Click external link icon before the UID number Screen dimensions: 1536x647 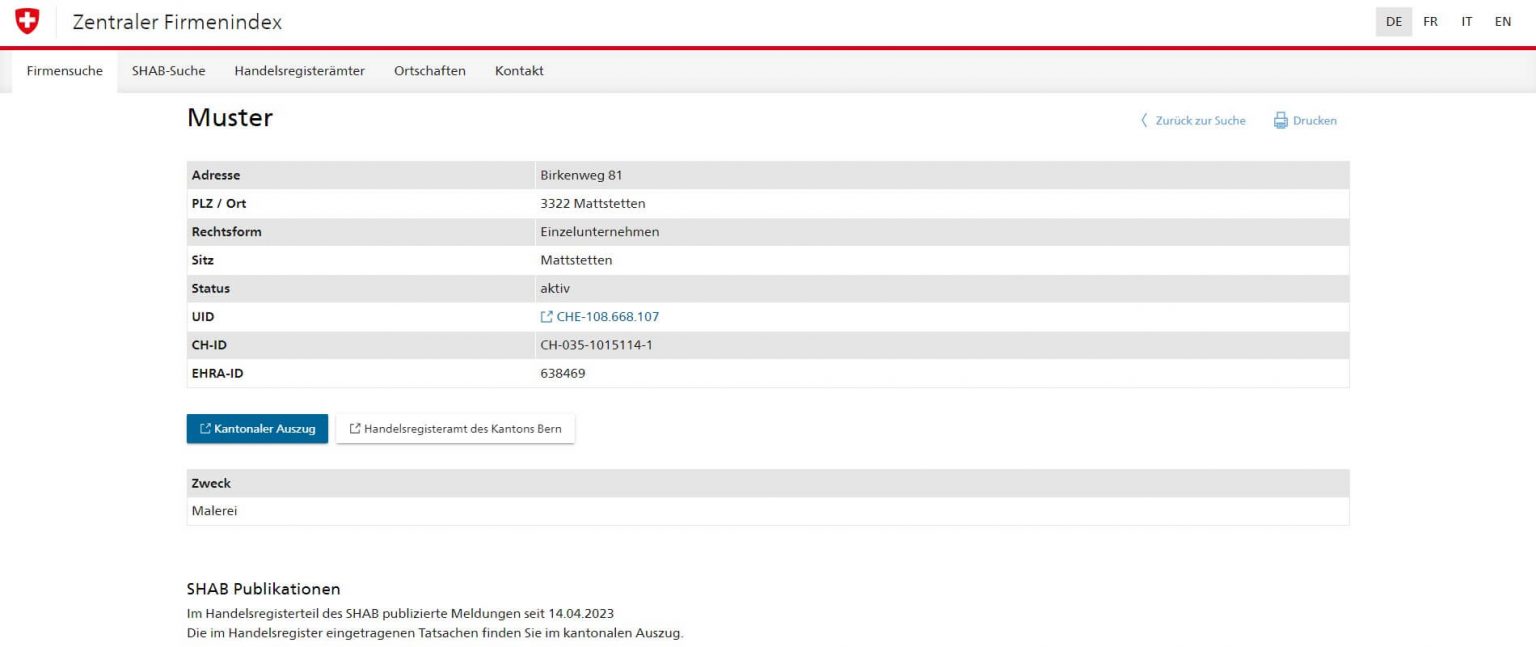(x=546, y=317)
